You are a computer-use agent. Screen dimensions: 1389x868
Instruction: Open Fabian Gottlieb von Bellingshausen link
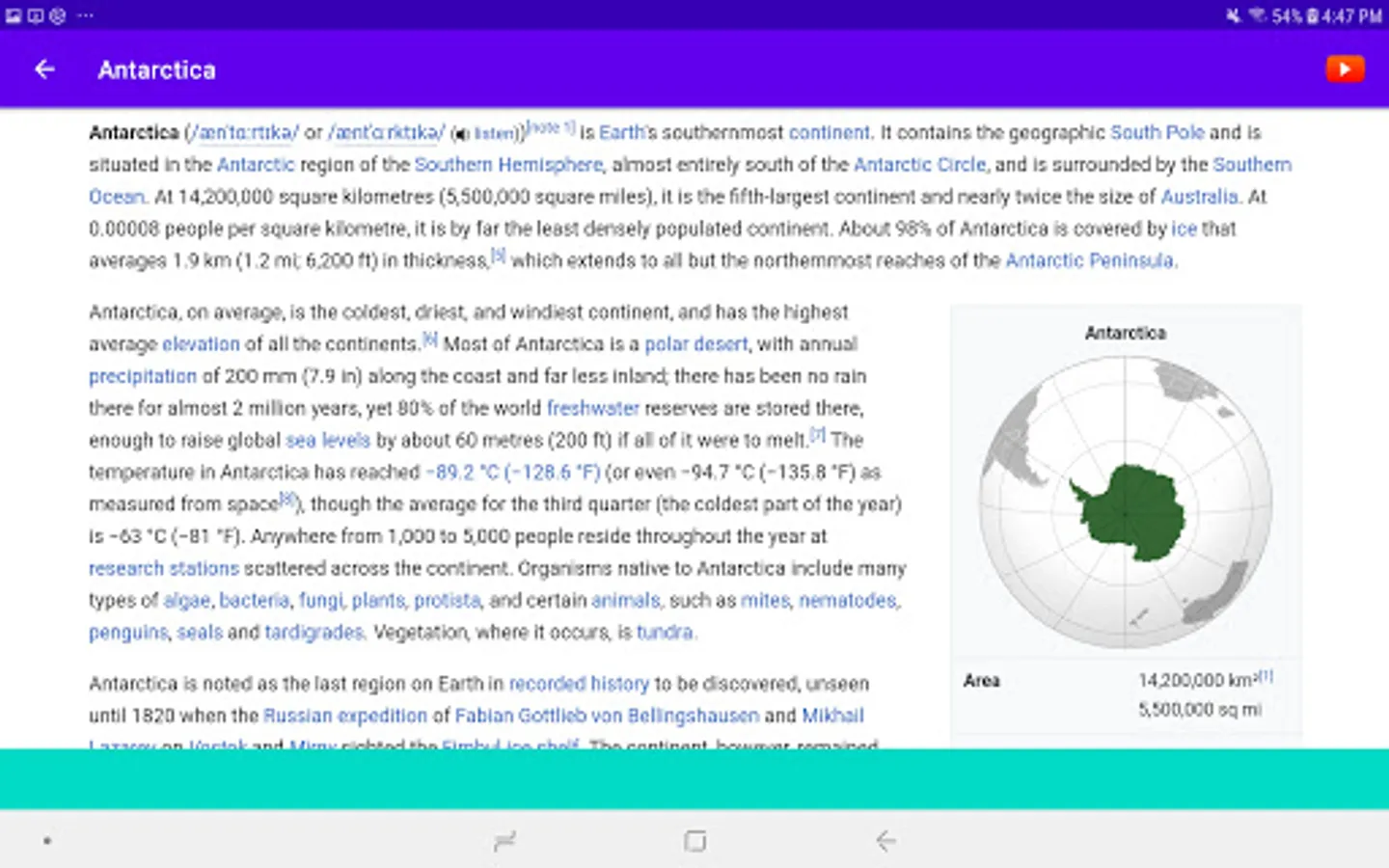607,716
